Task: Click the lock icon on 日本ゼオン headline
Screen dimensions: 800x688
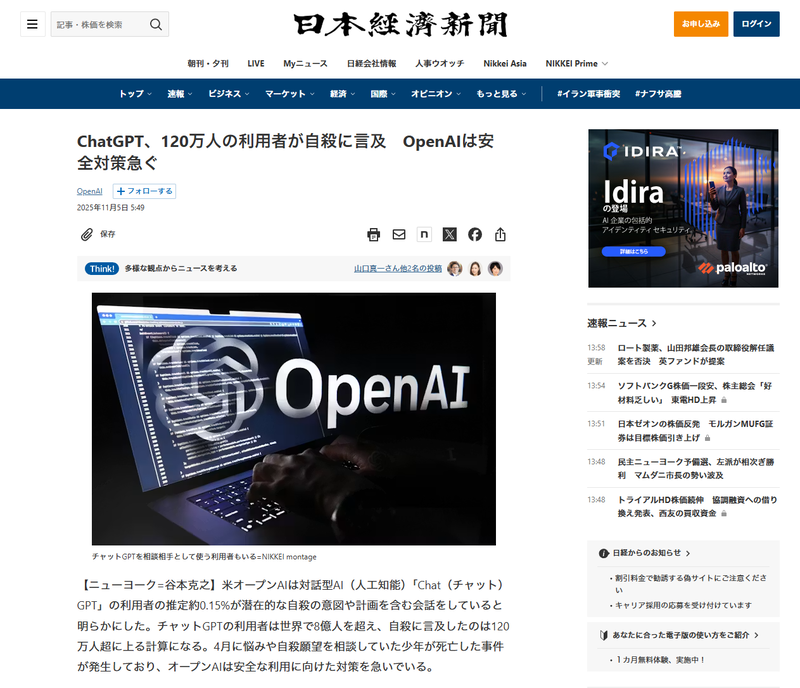Action: [x=707, y=438]
